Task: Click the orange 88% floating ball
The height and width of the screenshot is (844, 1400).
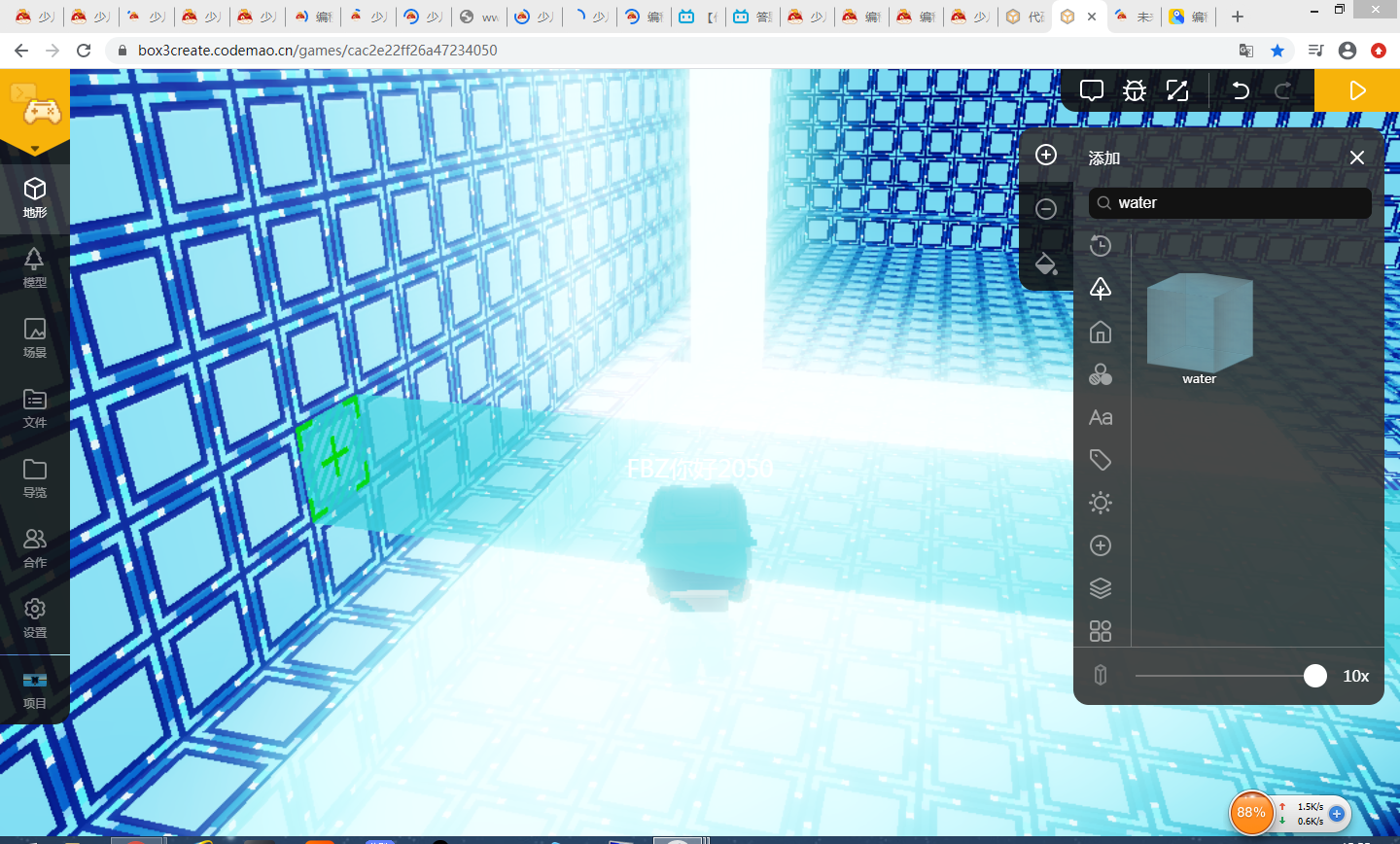Action: click(x=1251, y=813)
